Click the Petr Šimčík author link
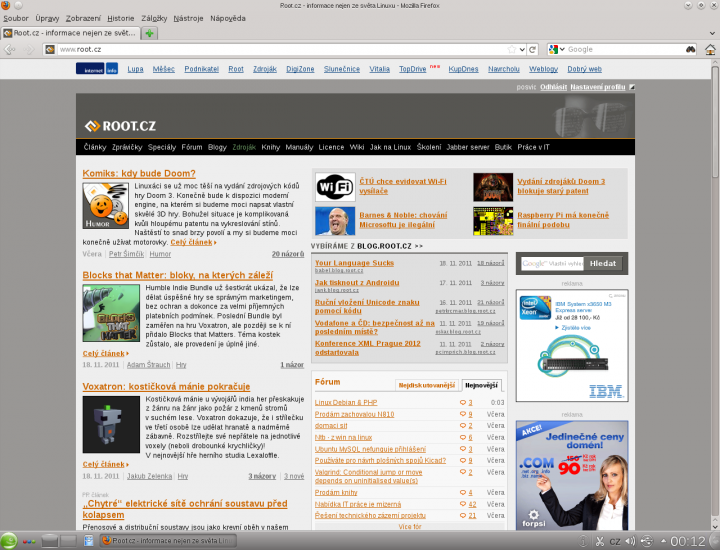 [x=126, y=254]
